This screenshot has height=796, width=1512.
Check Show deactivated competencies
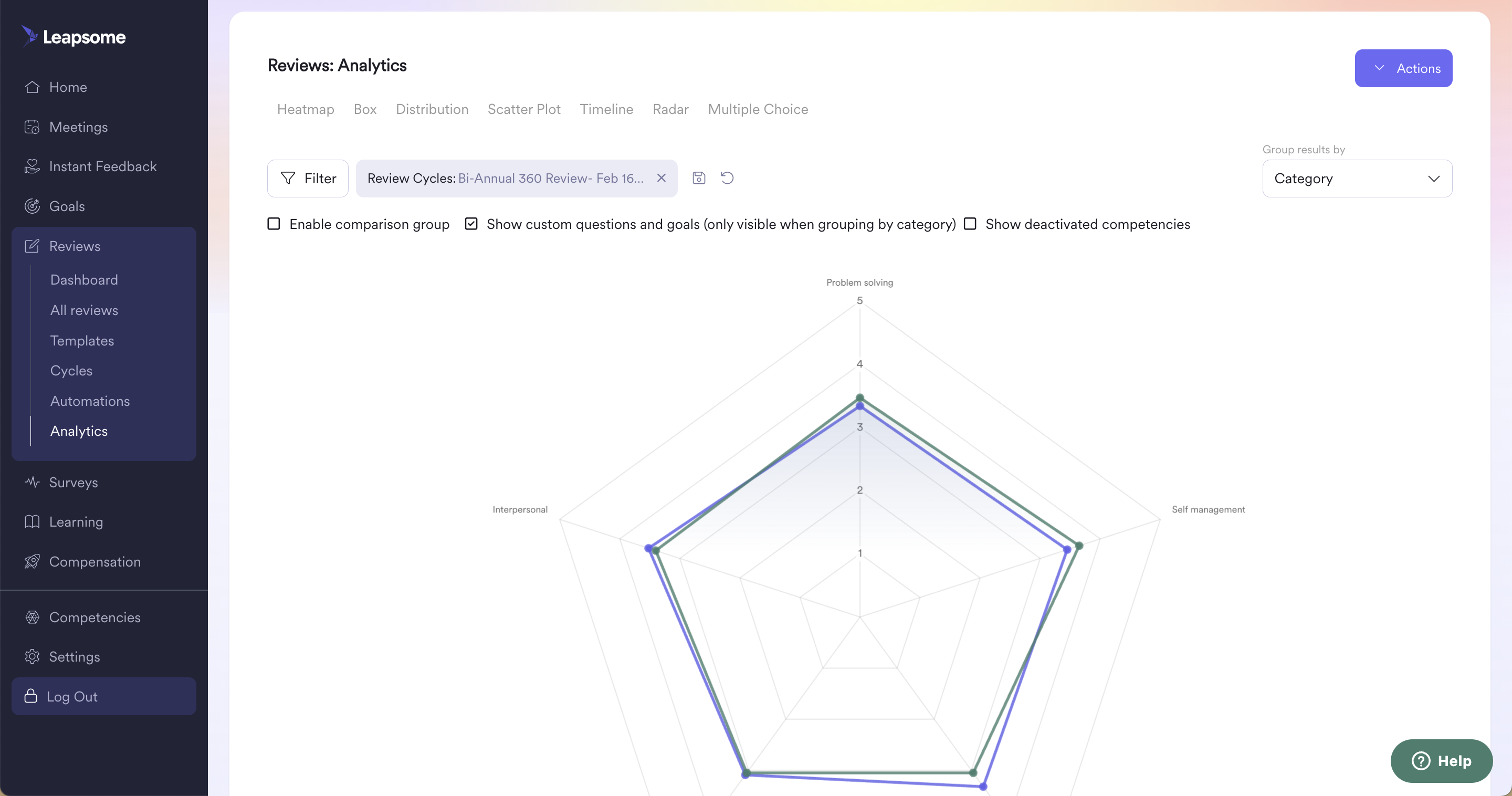click(x=970, y=224)
